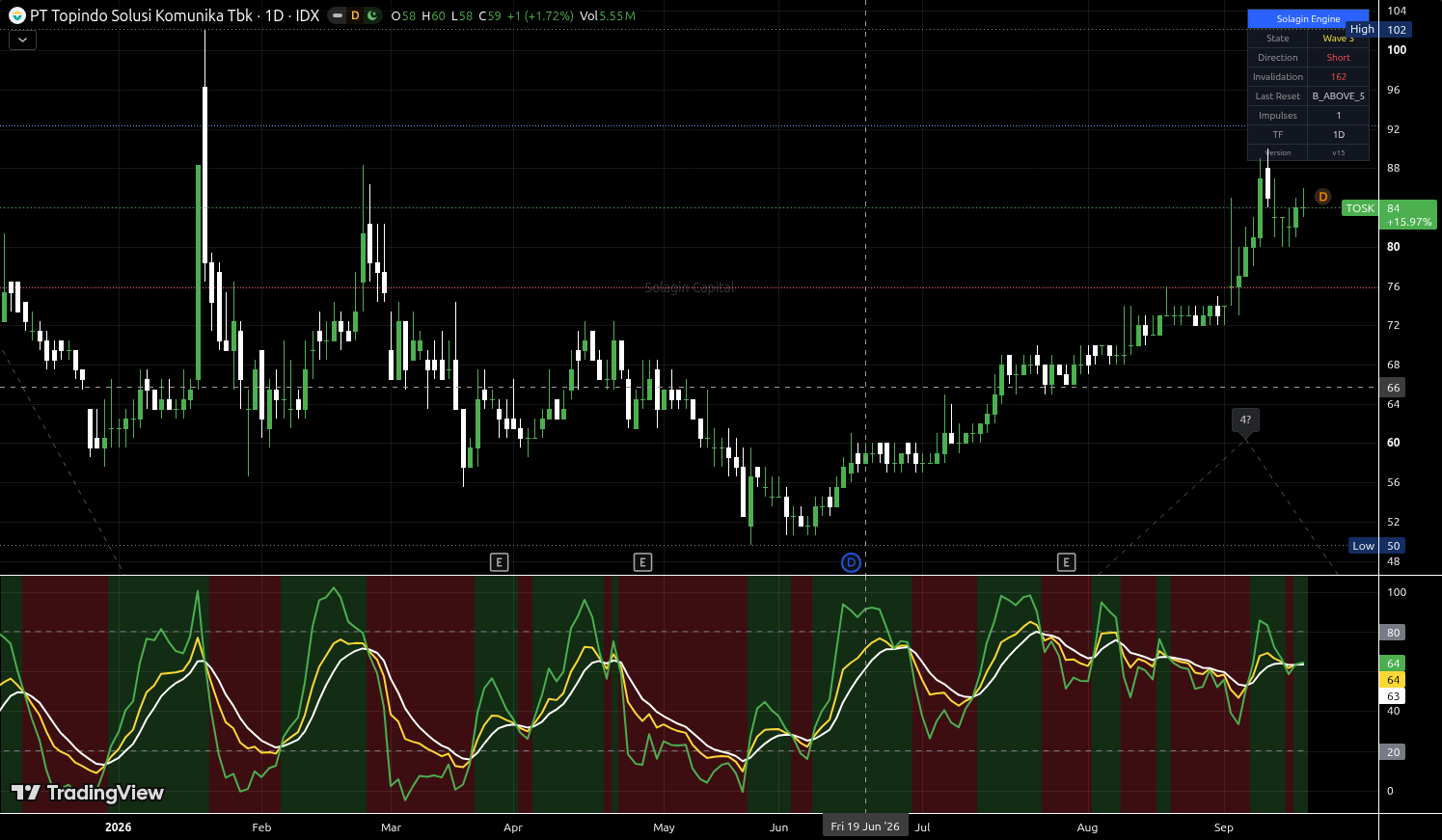Open the earnings E marker nearest Aug
Image resolution: width=1442 pixels, height=840 pixels.
pos(1066,562)
